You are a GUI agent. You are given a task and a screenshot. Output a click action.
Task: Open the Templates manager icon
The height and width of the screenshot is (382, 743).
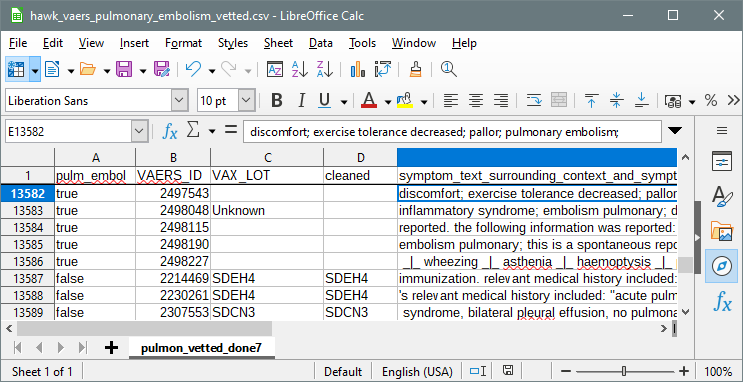[x=52, y=70]
